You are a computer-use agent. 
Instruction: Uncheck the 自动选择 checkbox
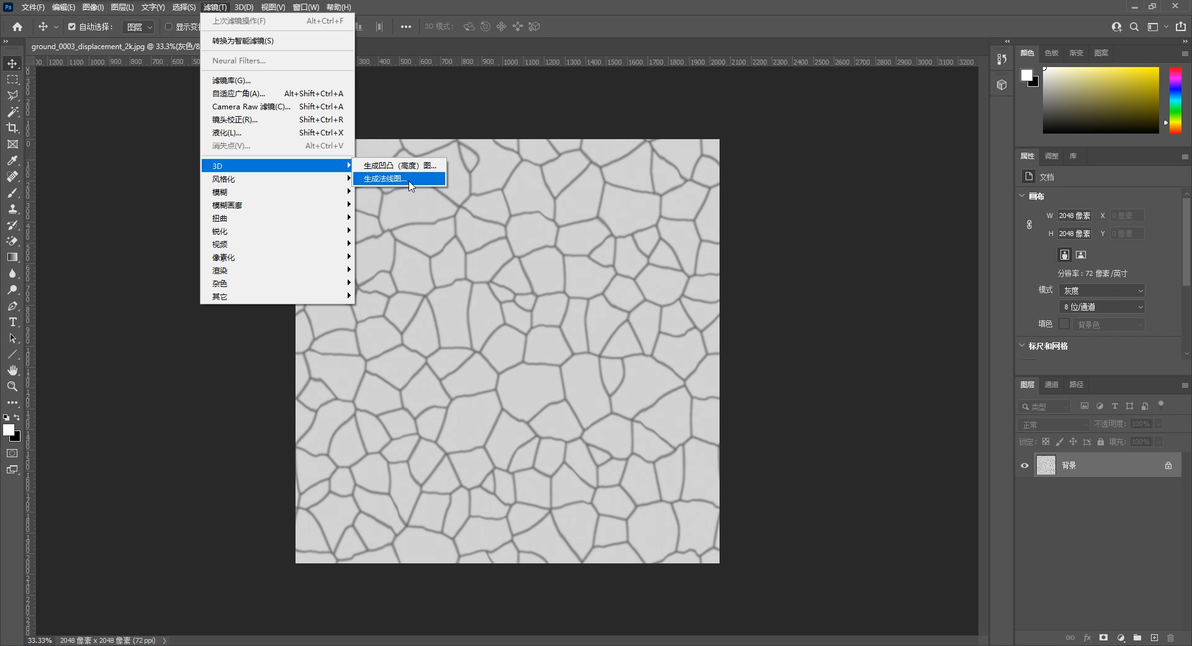[x=71, y=27]
